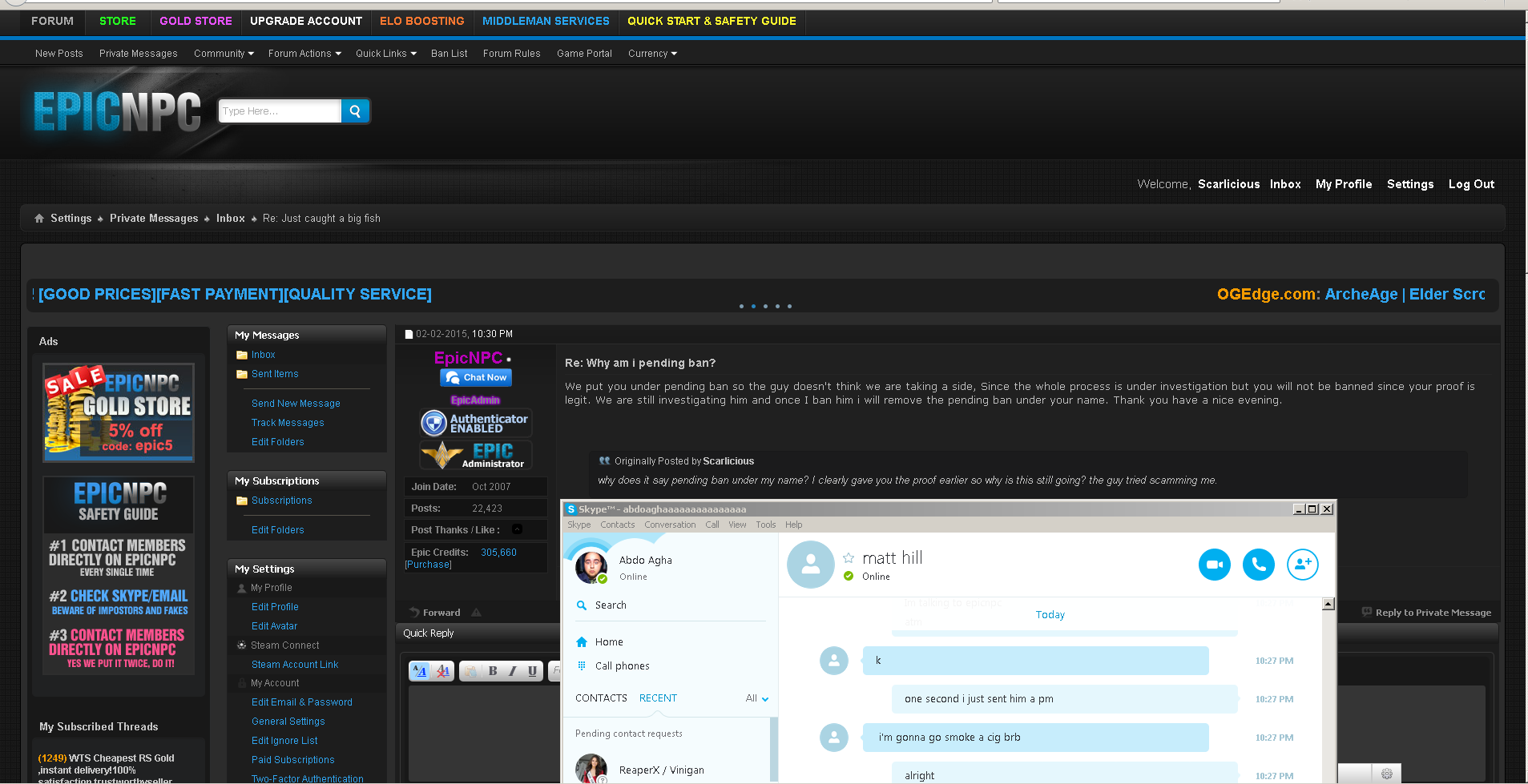This screenshot has width=1528, height=784.
Task: Click the Subscriptions folder icon
Action: point(242,501)
